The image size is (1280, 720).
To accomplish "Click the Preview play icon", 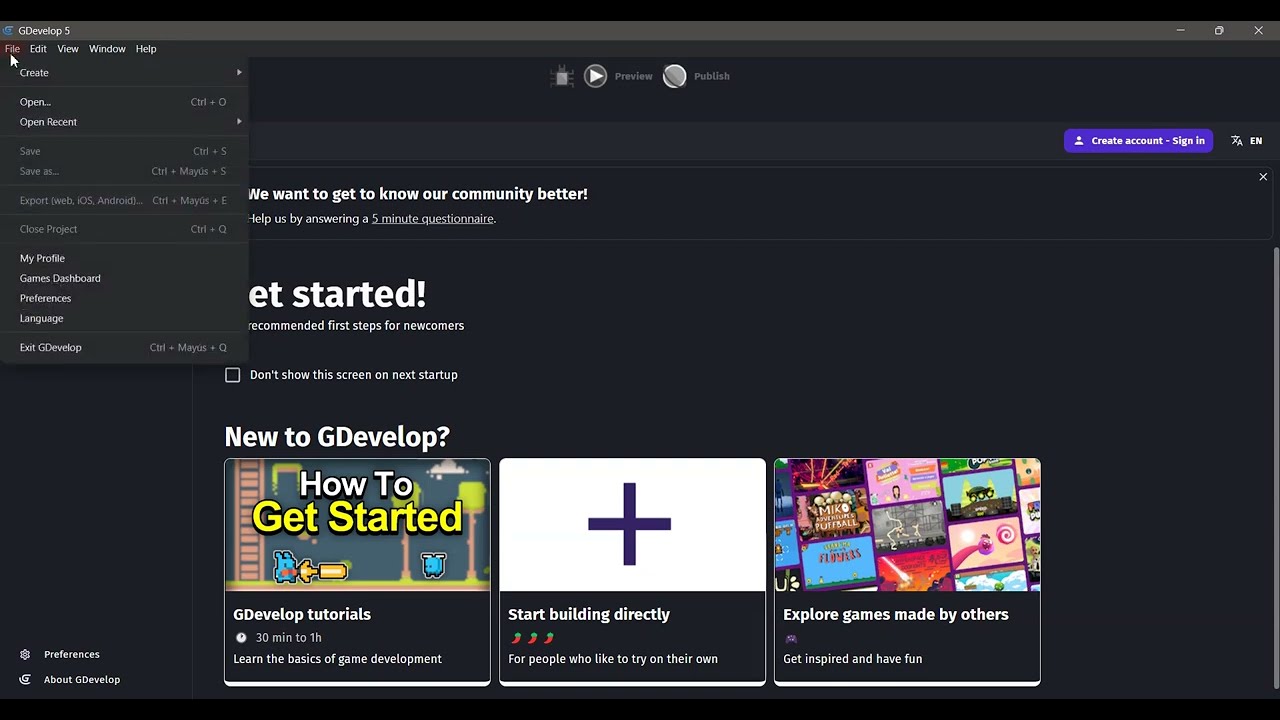I will (595, 76).
